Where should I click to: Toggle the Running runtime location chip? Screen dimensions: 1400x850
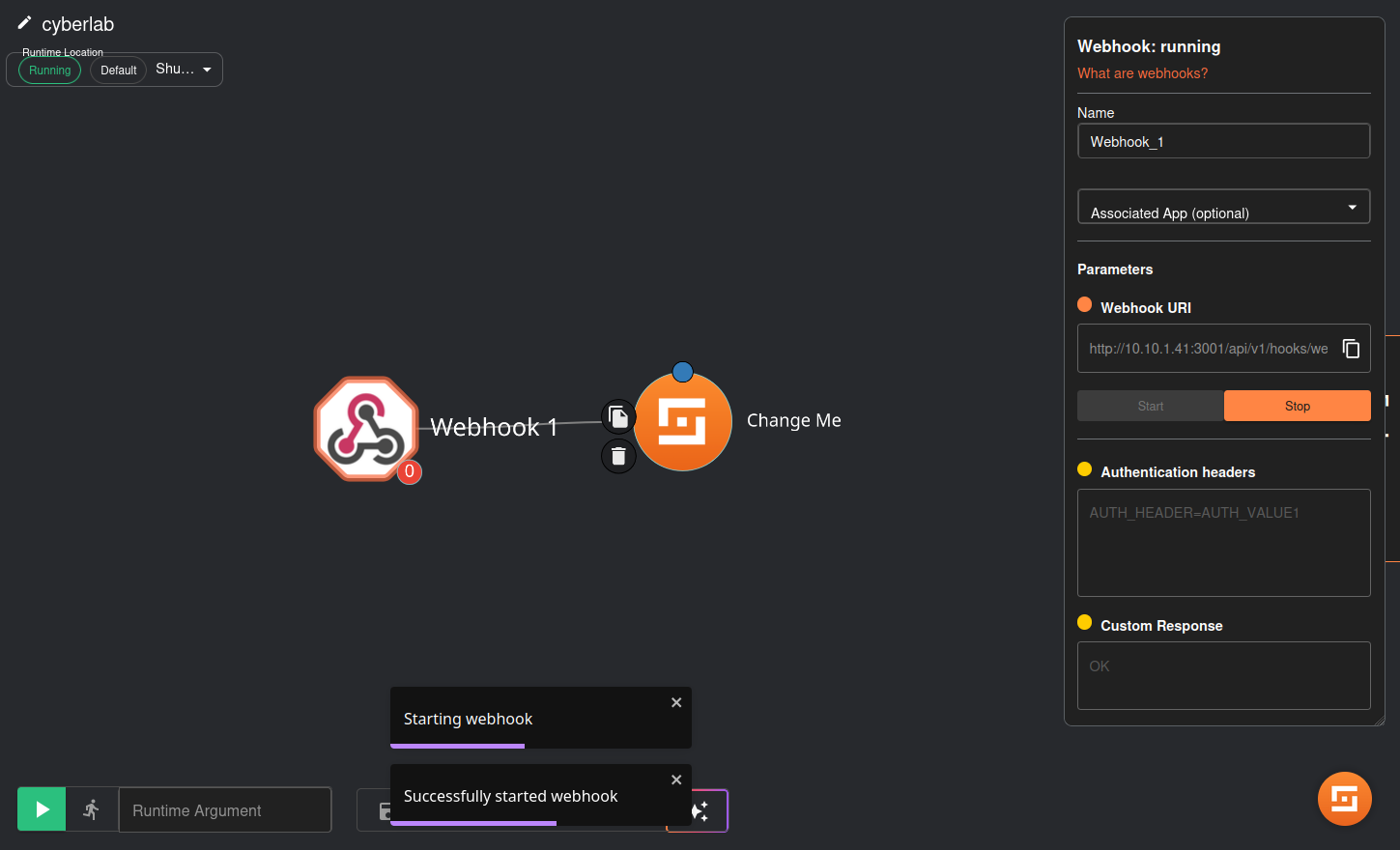[50, 71]
